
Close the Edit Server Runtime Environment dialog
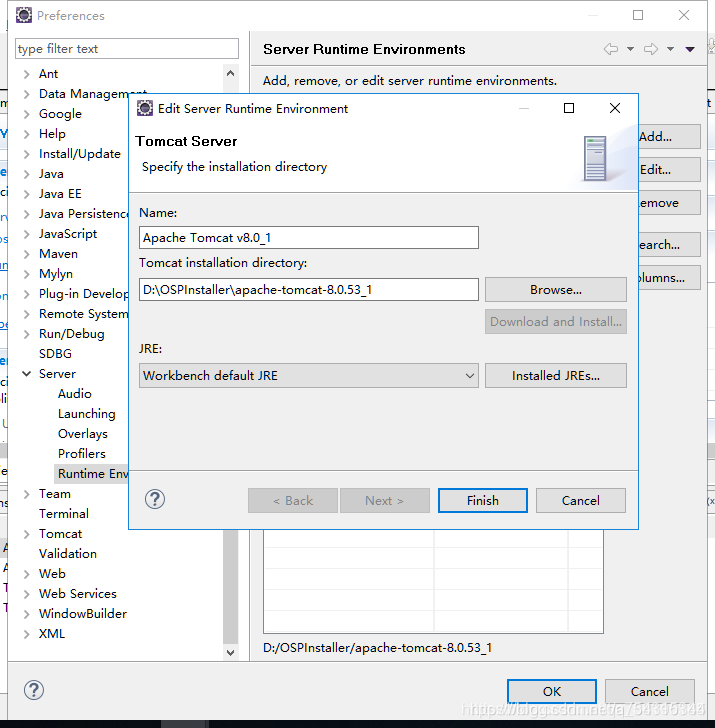pos(615,108)
